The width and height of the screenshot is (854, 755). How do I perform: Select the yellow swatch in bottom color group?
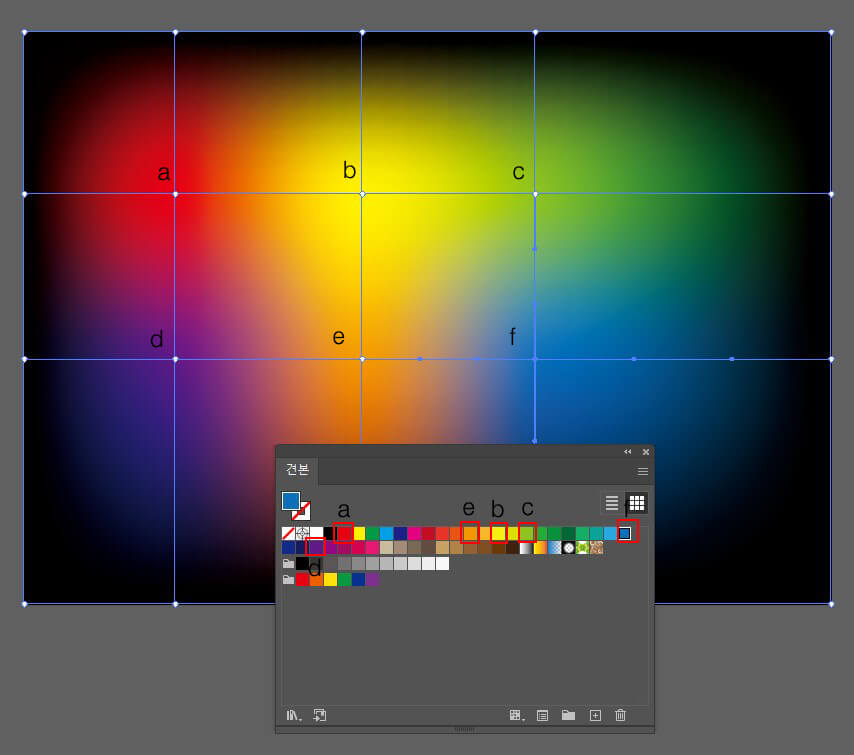(x=330, y=580)
